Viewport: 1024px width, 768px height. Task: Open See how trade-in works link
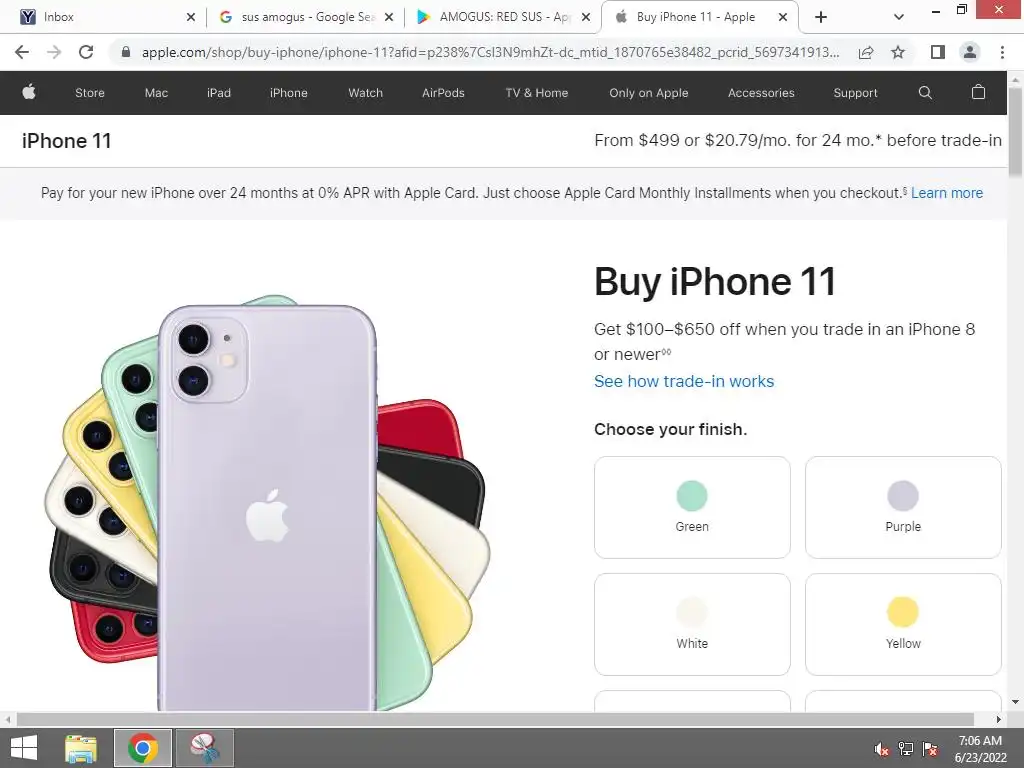[684, 381]
